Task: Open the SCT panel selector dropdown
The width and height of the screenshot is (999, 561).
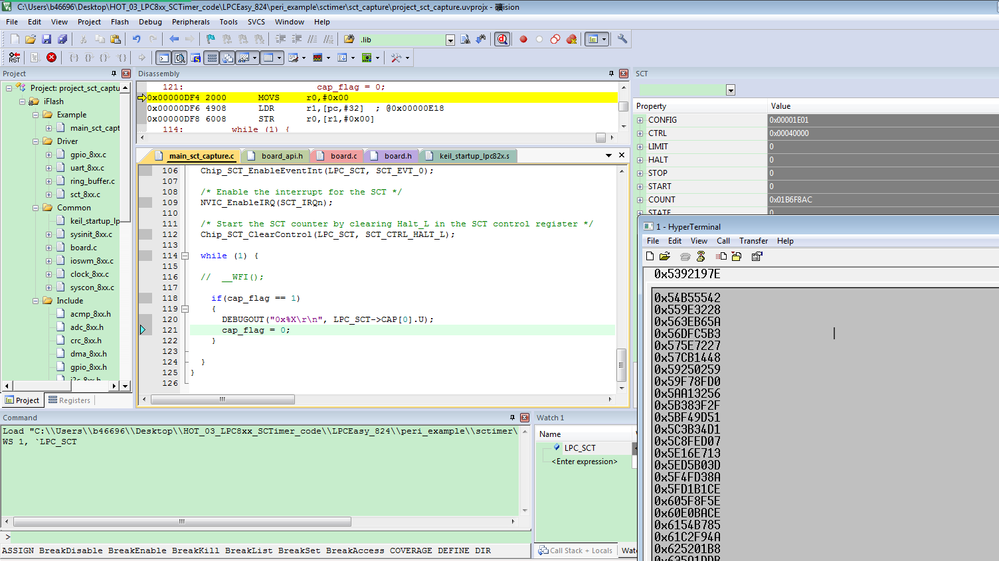Action: click(730, 90)
